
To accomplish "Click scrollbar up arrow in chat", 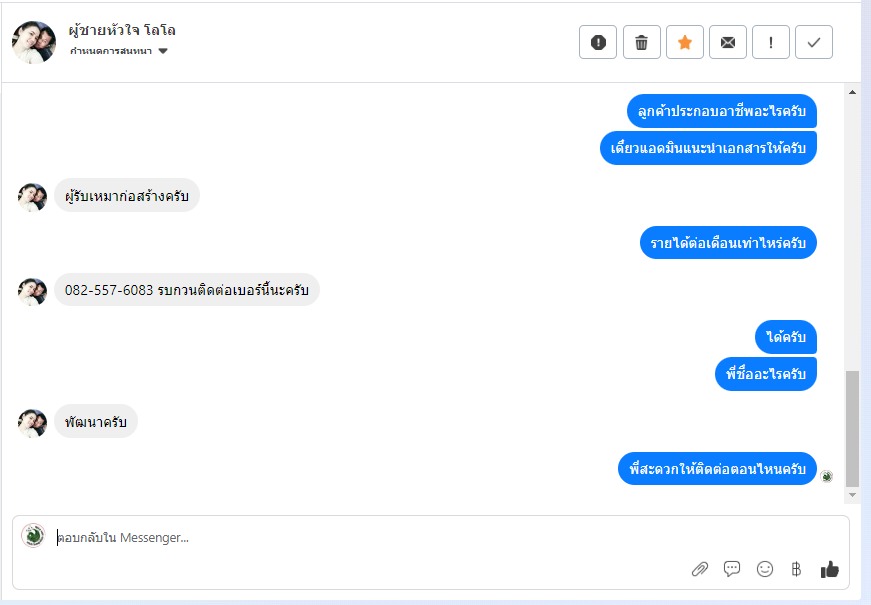I will 852,92.
